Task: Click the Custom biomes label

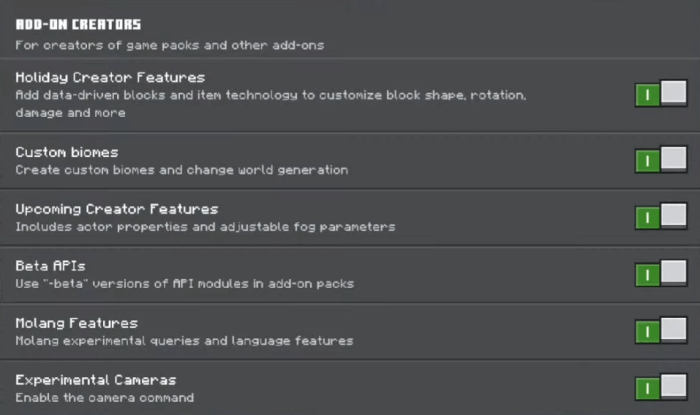Action: pos(67,152)
